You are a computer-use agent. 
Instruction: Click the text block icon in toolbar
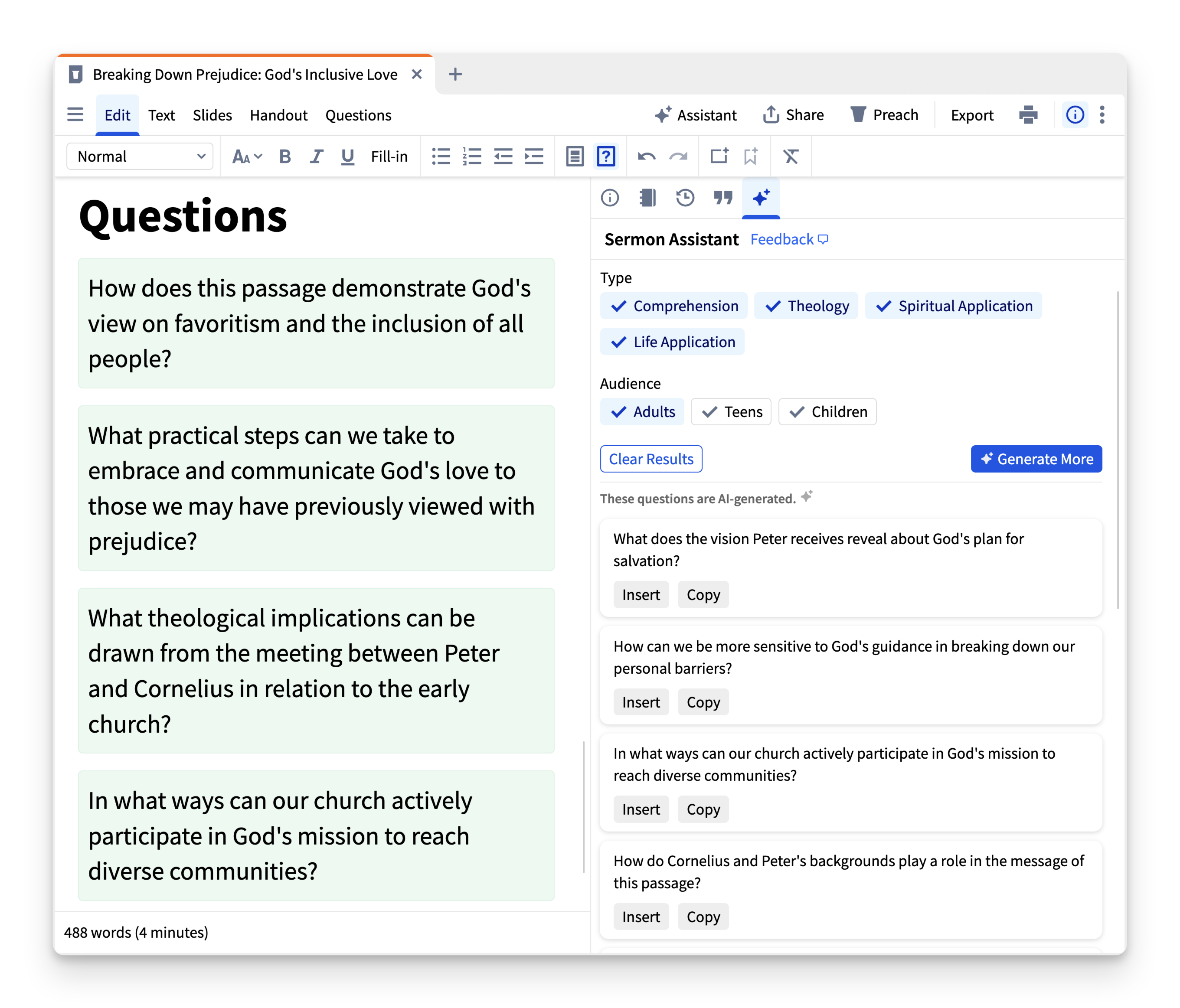point(575,156)
